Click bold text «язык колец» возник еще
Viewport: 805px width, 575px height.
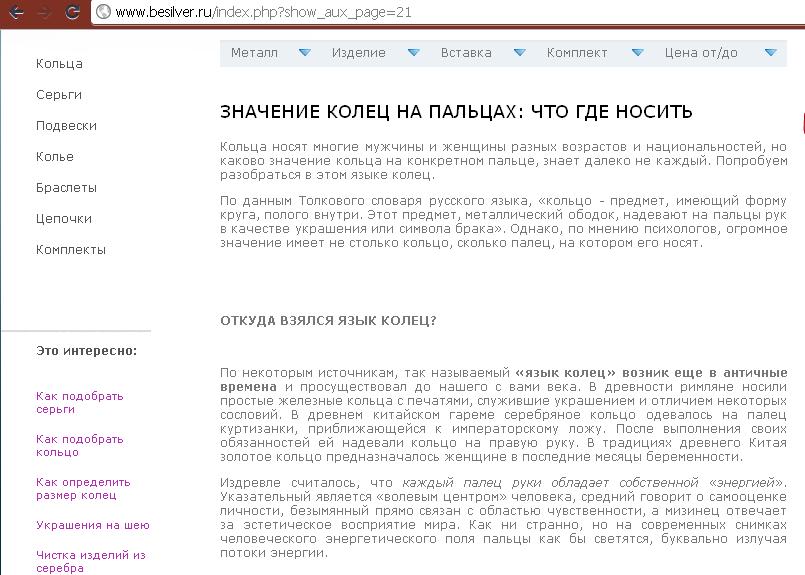(x=610, y=372)
